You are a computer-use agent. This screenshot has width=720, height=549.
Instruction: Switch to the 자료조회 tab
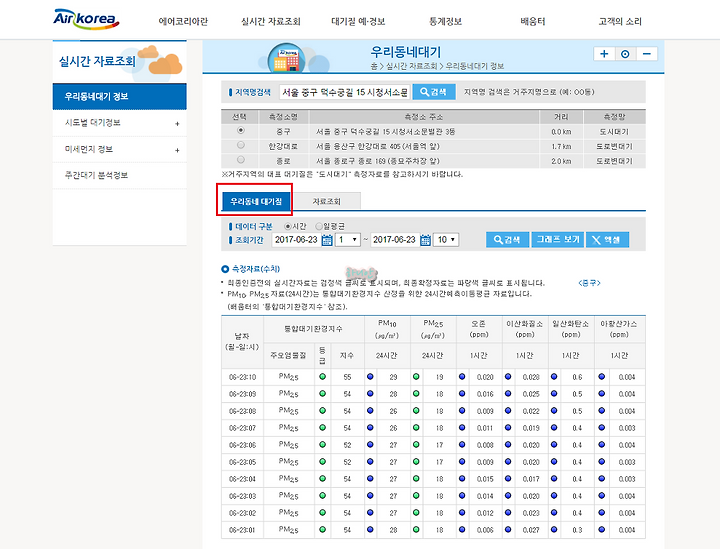(x=326, y=201)
